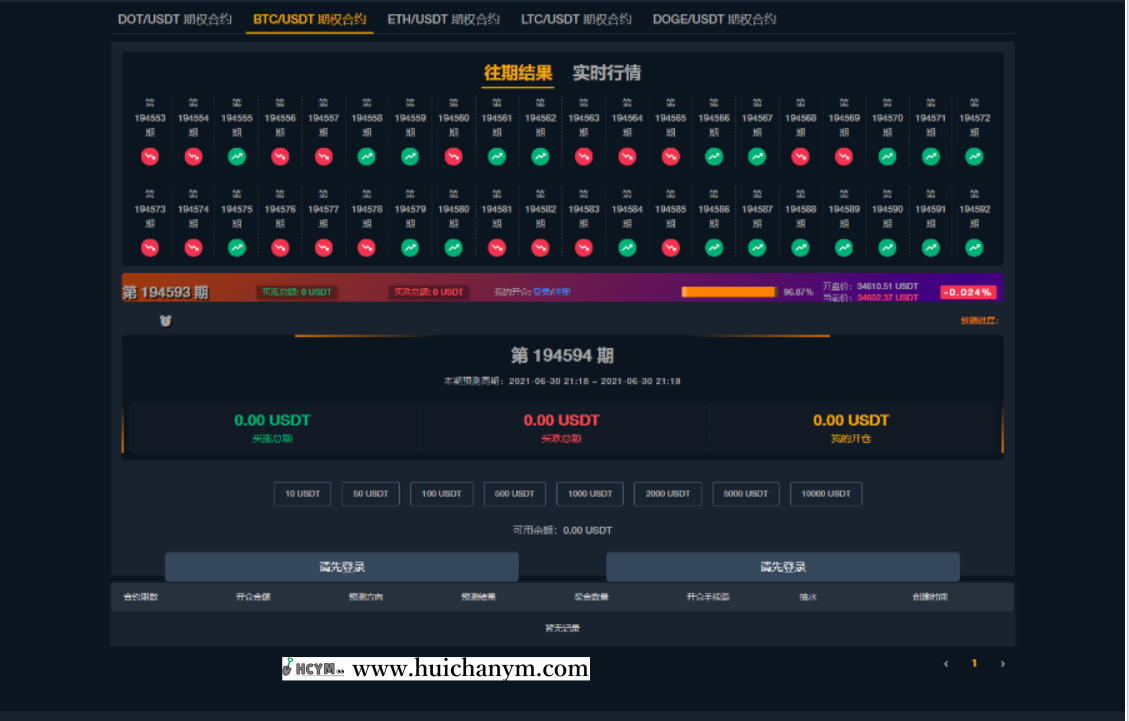Choose the 10000 USDT bet amount
Viewport: 1129px width, 721px height.
point(825,494)
